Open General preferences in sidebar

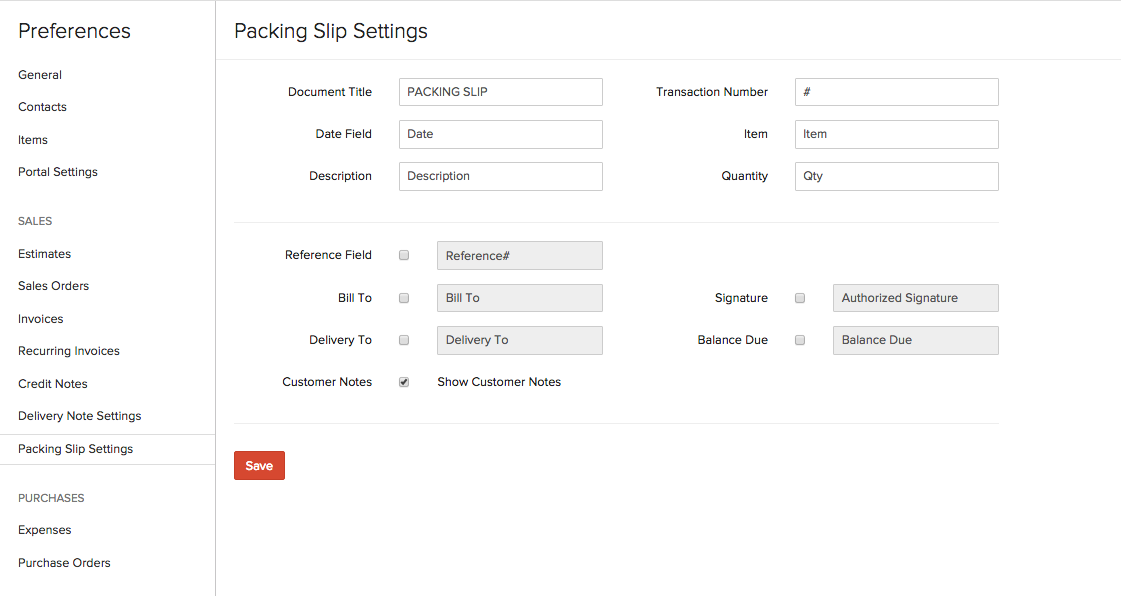40,75
